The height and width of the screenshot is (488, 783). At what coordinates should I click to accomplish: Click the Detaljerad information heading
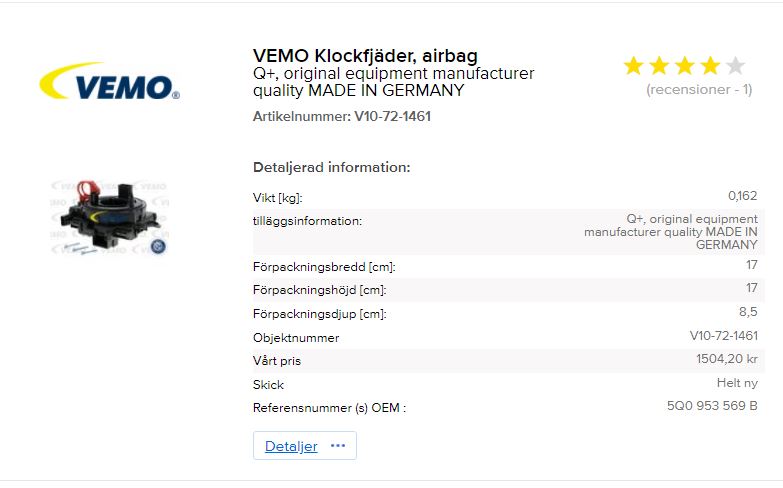tap(331, 167)
